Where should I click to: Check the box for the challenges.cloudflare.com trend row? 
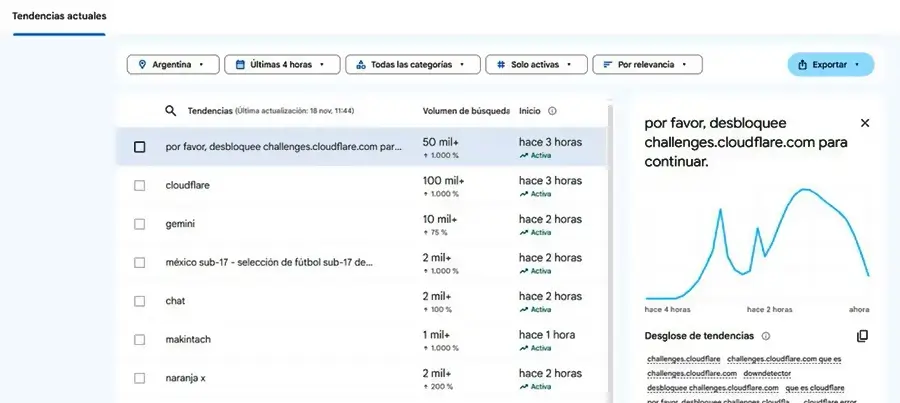[x=139, y=147]
